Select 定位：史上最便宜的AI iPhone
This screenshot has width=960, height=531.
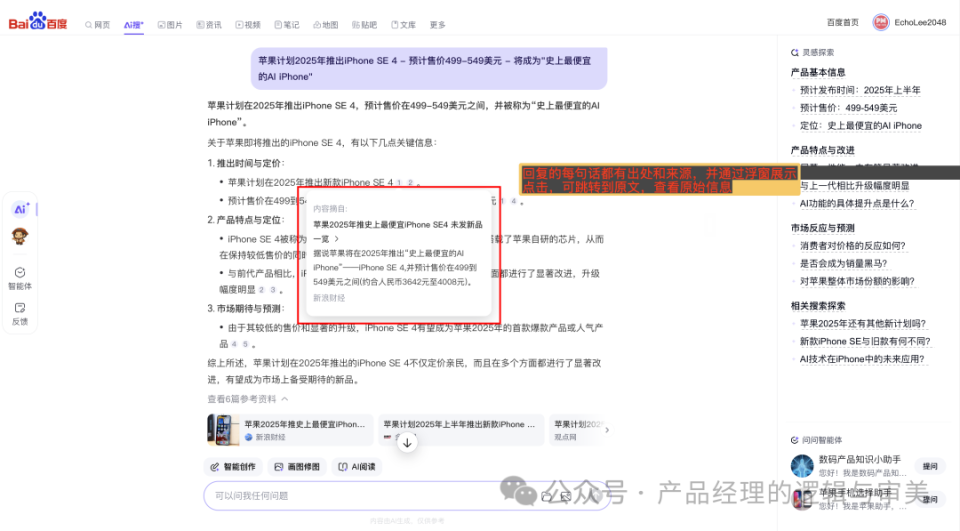(860, 126)
